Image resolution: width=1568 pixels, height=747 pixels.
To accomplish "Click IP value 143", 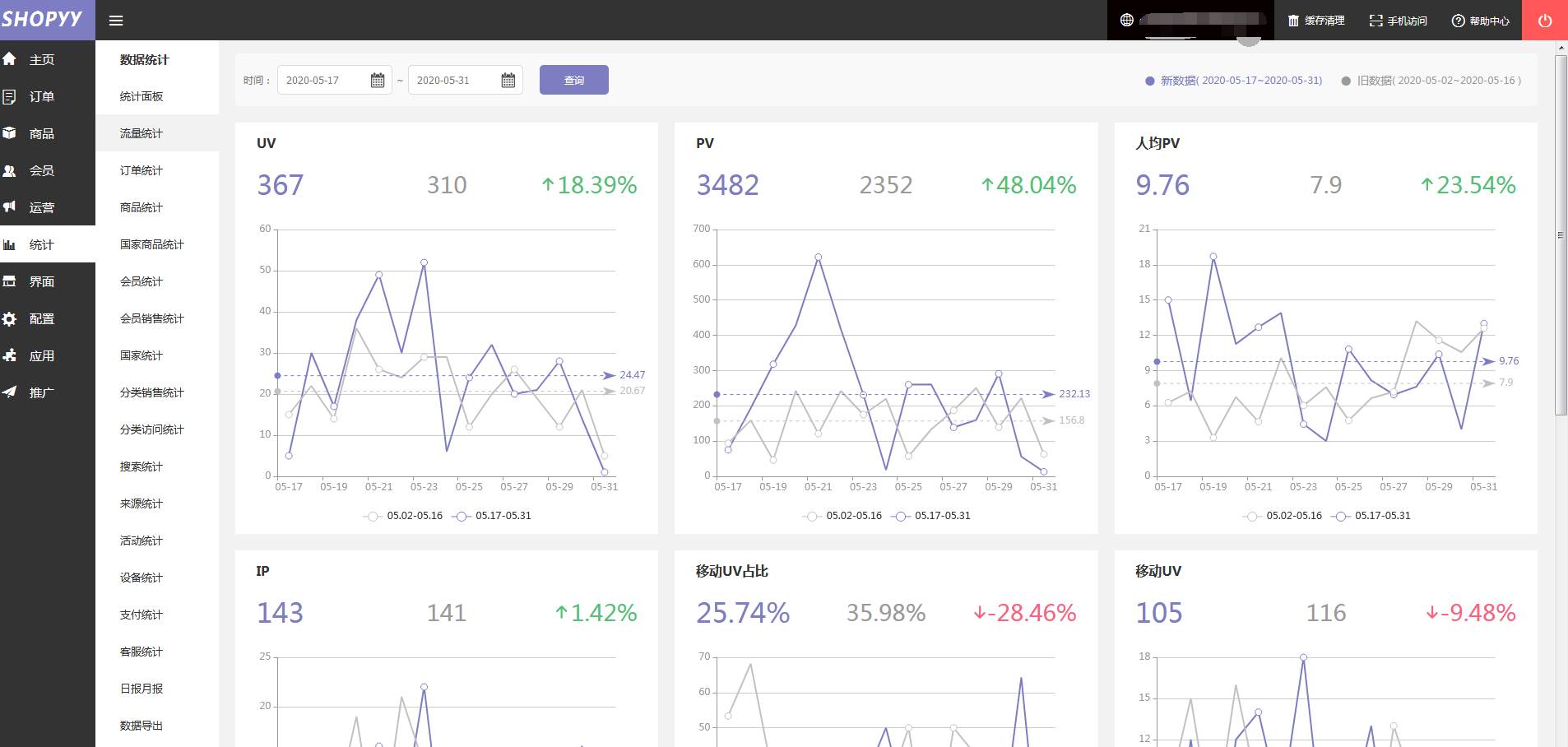I will tap(281, 613).
